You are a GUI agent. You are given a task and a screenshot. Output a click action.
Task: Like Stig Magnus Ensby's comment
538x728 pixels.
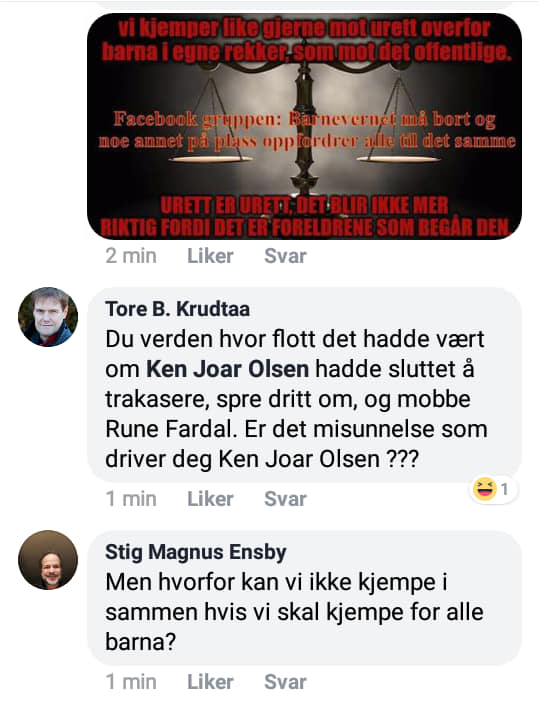(210, 682)
